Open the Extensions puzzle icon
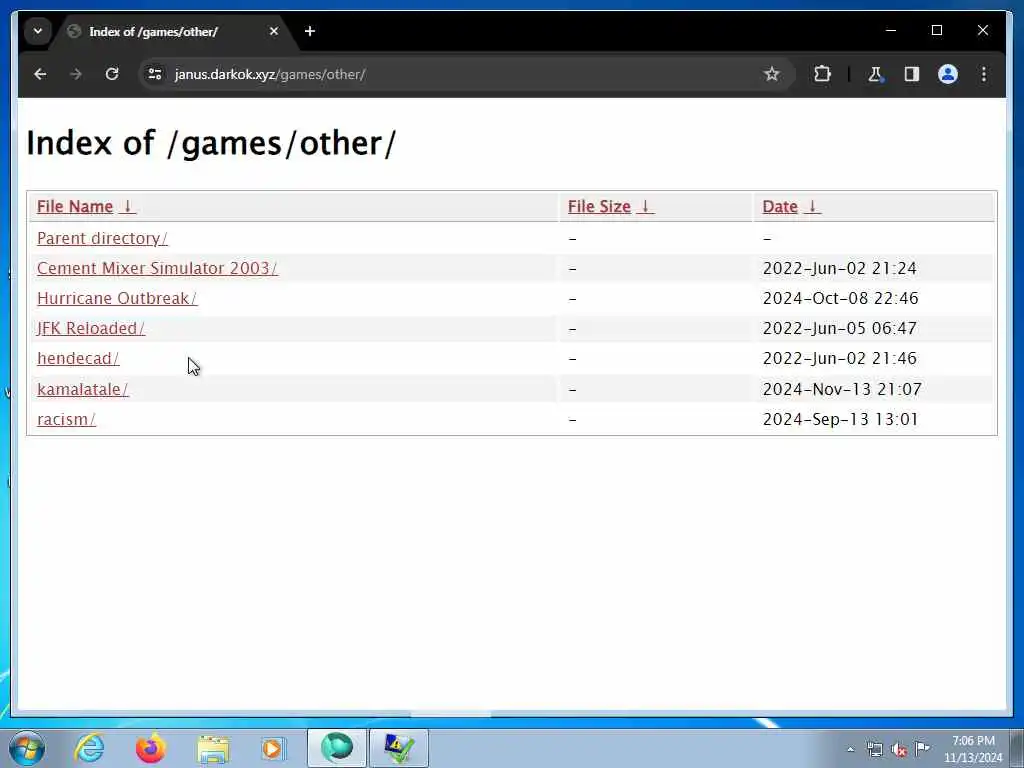Image resolution: width=1024 pixels, height=768 pixels. click(x=822, y=74)
